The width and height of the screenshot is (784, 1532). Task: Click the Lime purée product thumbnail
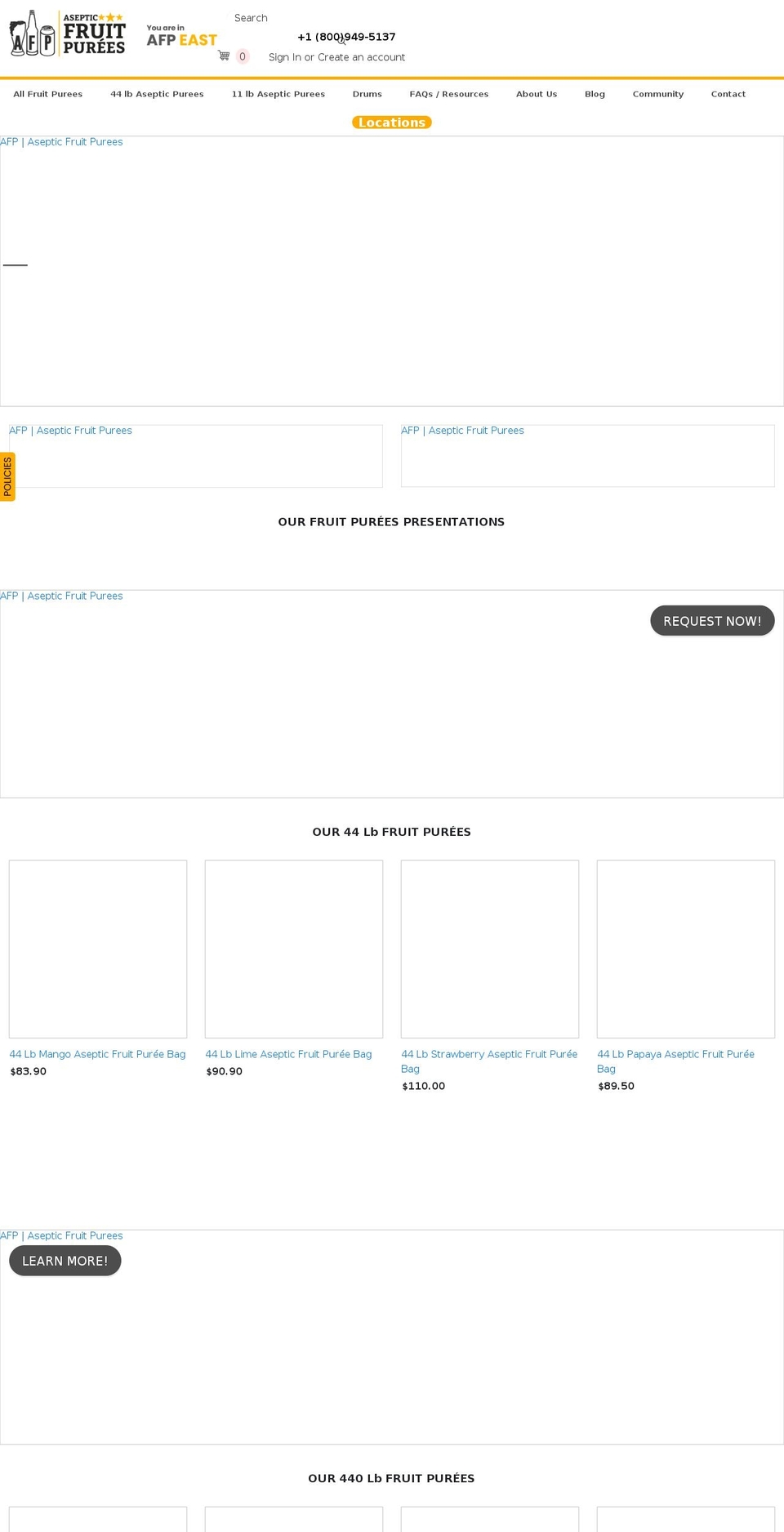point(294,949)
